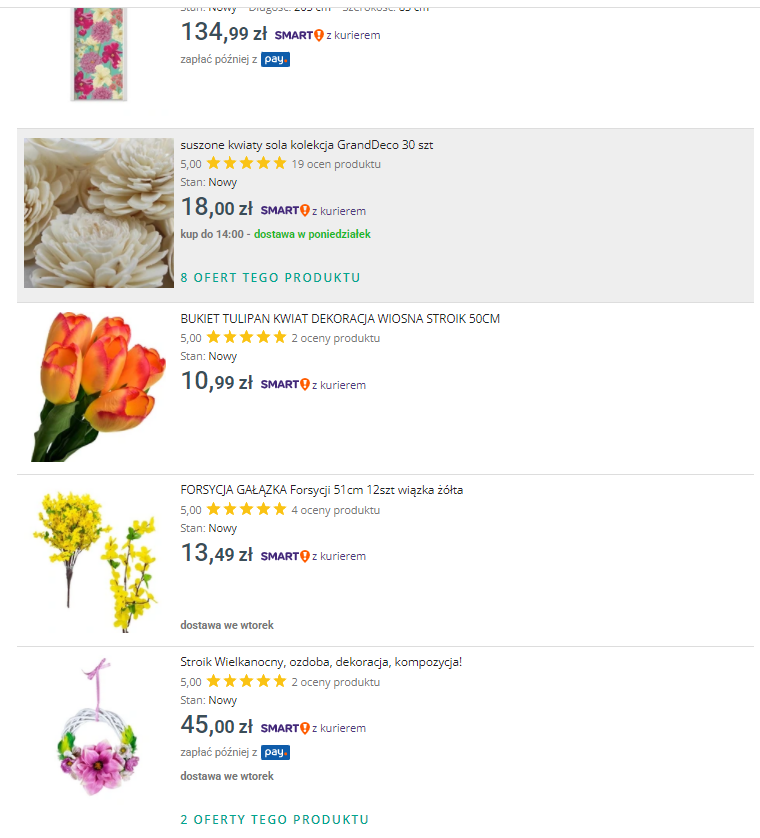760x838 pixels.
Task: Click the yellow forsythia branch thumbnail
Action: (96, 561)
